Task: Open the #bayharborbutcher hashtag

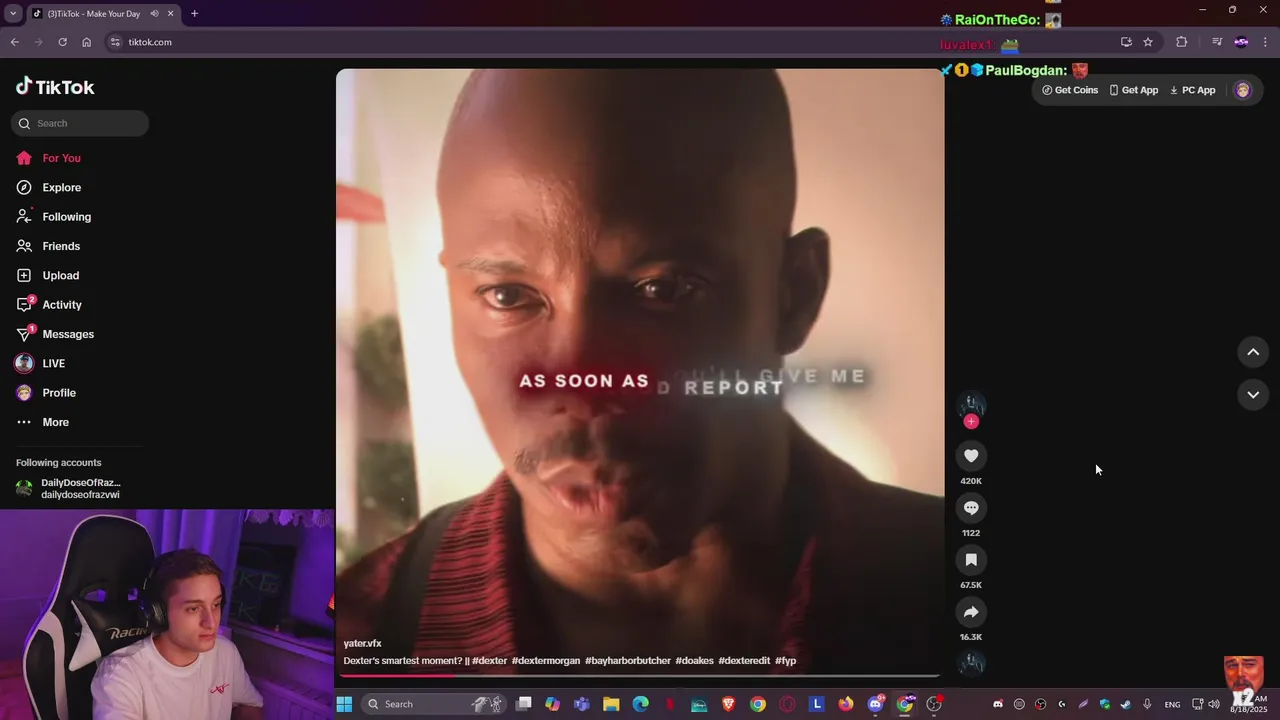Action: coord(628,661)
